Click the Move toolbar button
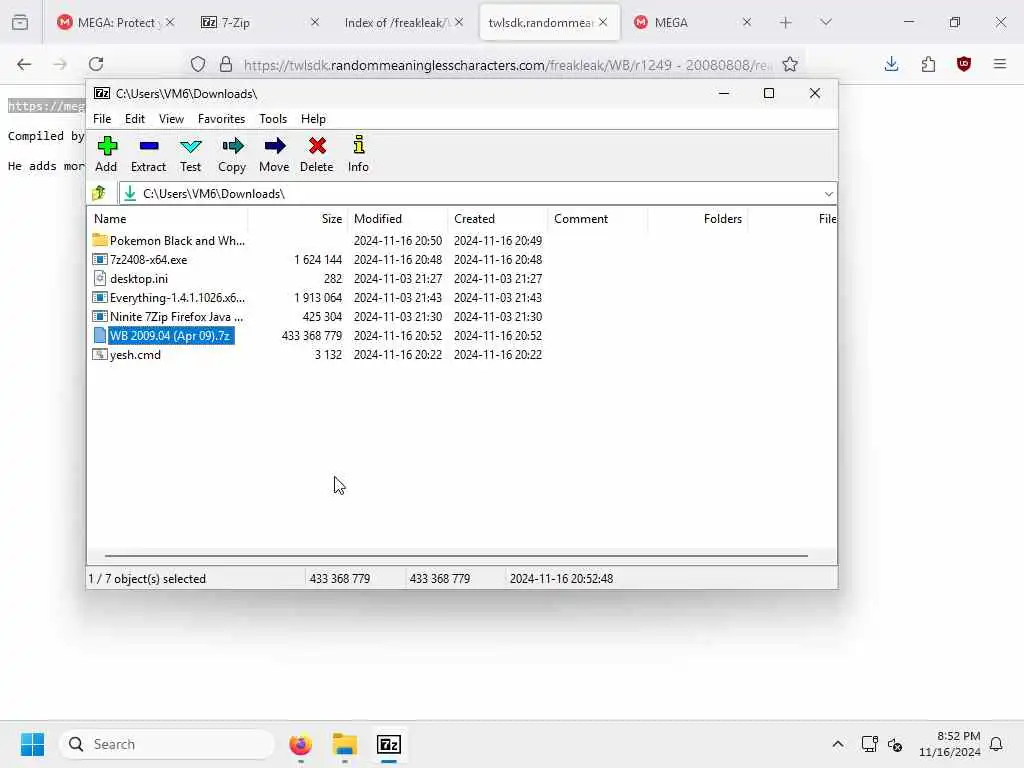The height and width of the screenshot is (768, 1024). point(274,154)
